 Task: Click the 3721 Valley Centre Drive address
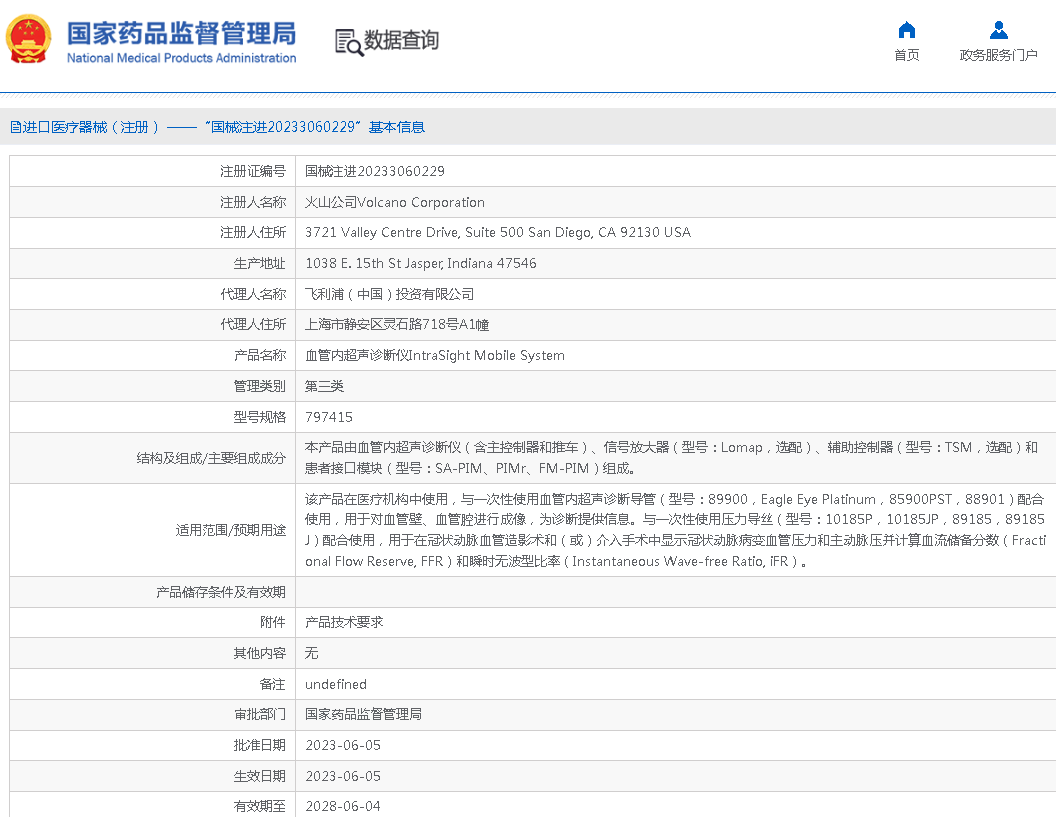click(x=498, y=232)
